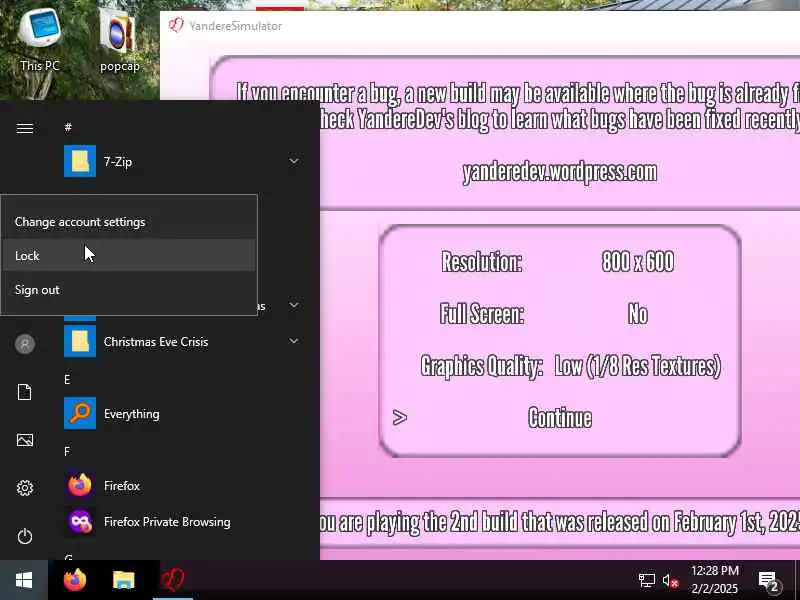Viewport: 800px width, 600px height.
Task: Click the Continue button in launcher
Action: 560,418
